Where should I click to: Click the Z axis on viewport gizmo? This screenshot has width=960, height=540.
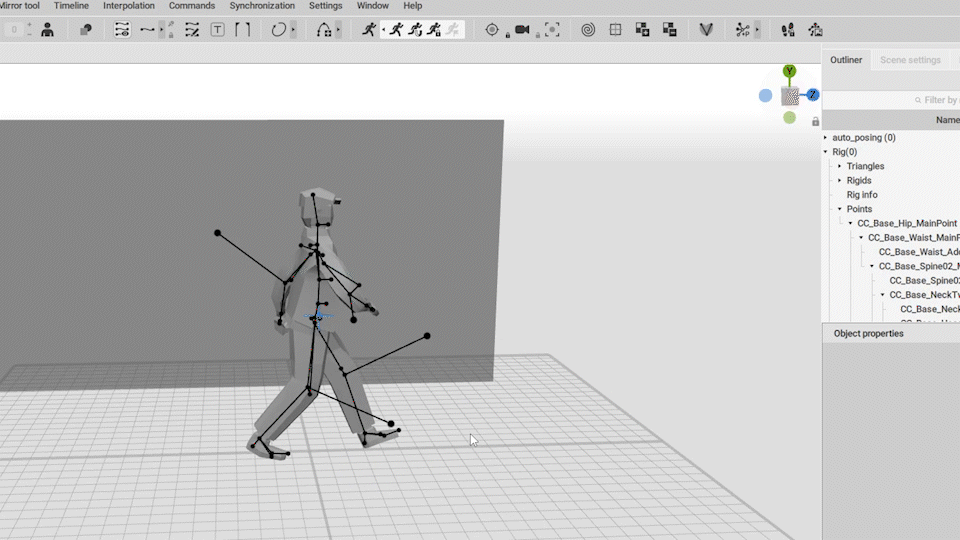(x=812, y=94)
